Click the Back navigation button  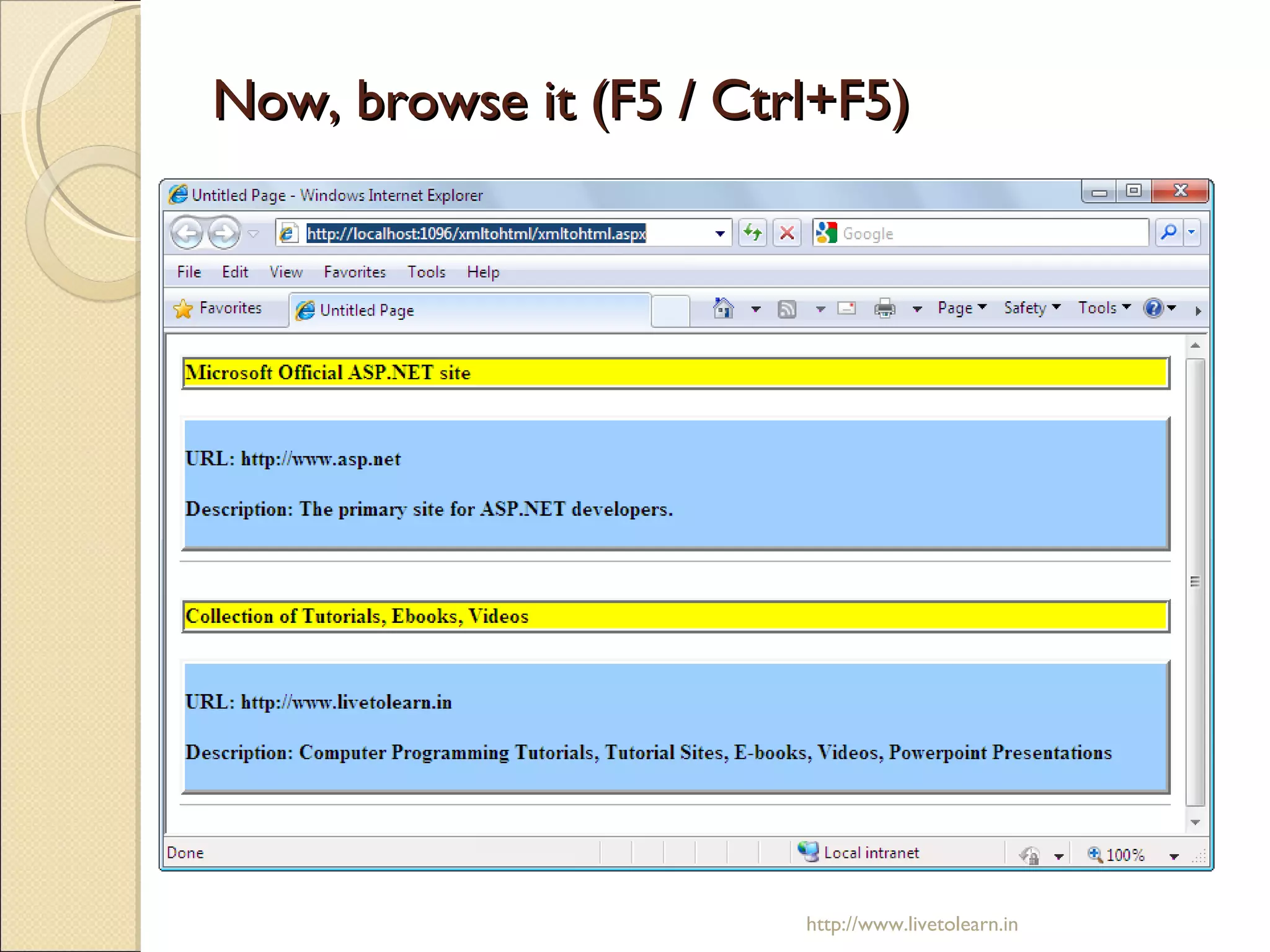(187, 233)
